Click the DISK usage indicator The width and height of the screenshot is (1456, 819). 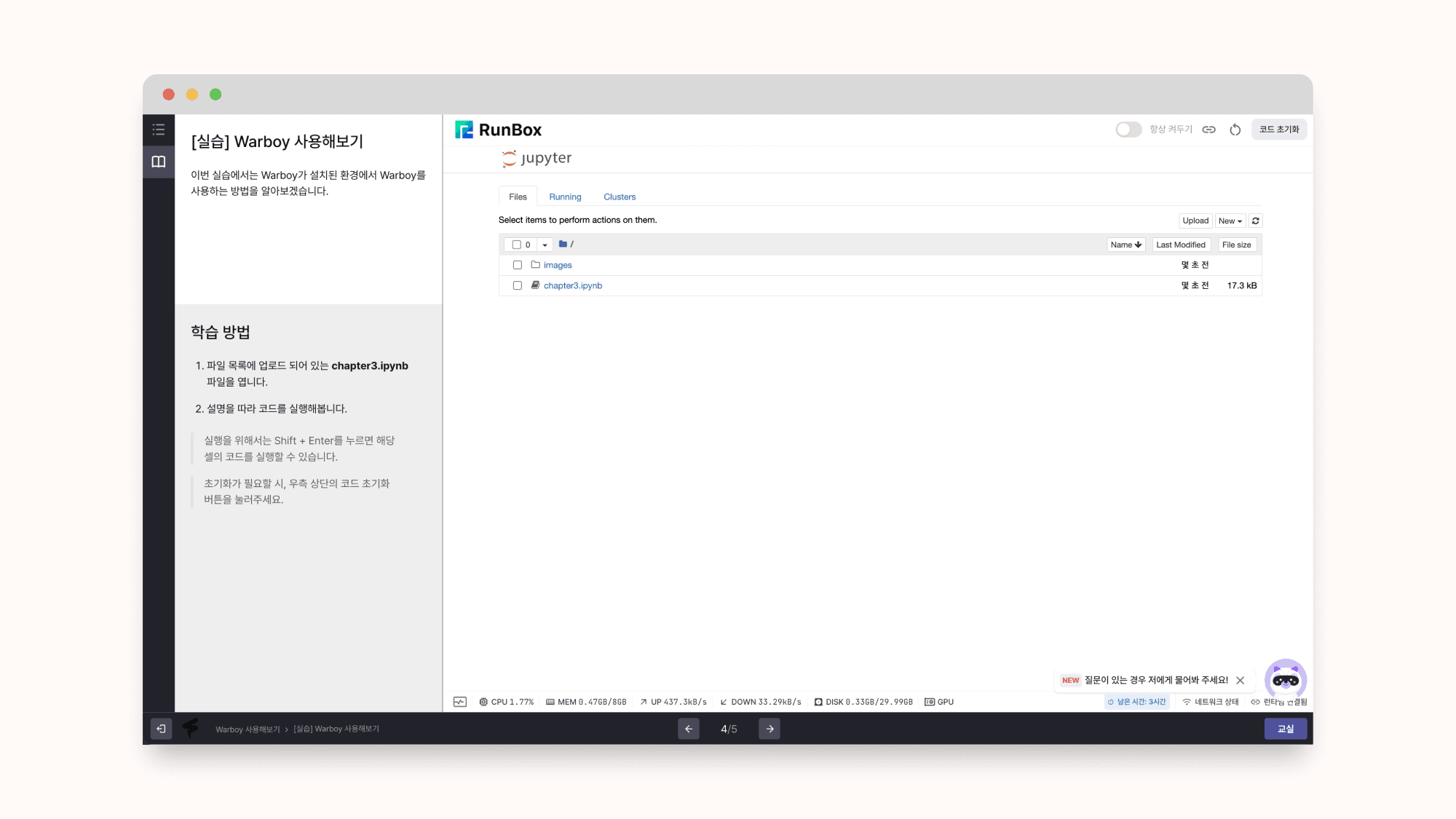click(863, 702)
